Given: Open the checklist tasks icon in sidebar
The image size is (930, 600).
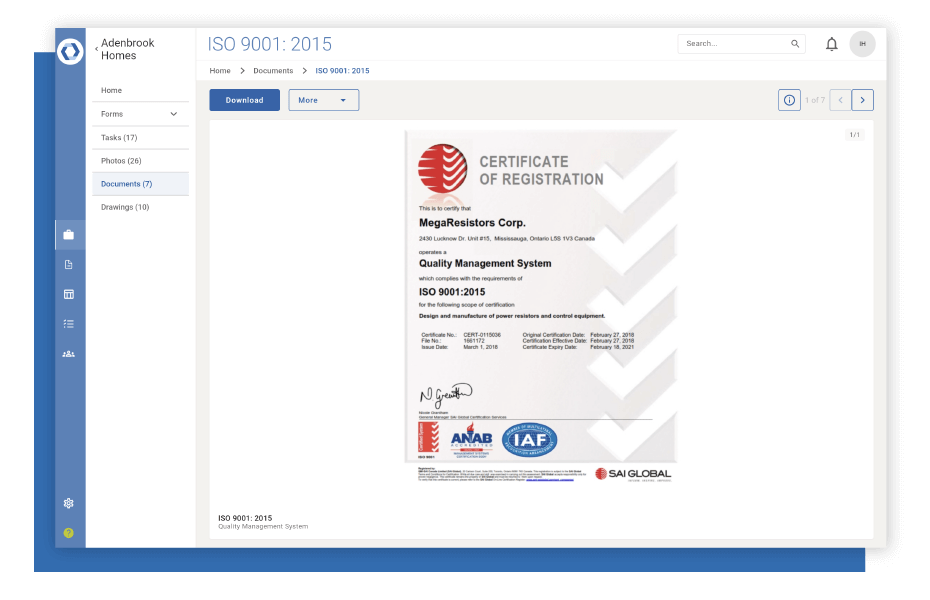Looking at the screenshot, I should click(69, 324).
